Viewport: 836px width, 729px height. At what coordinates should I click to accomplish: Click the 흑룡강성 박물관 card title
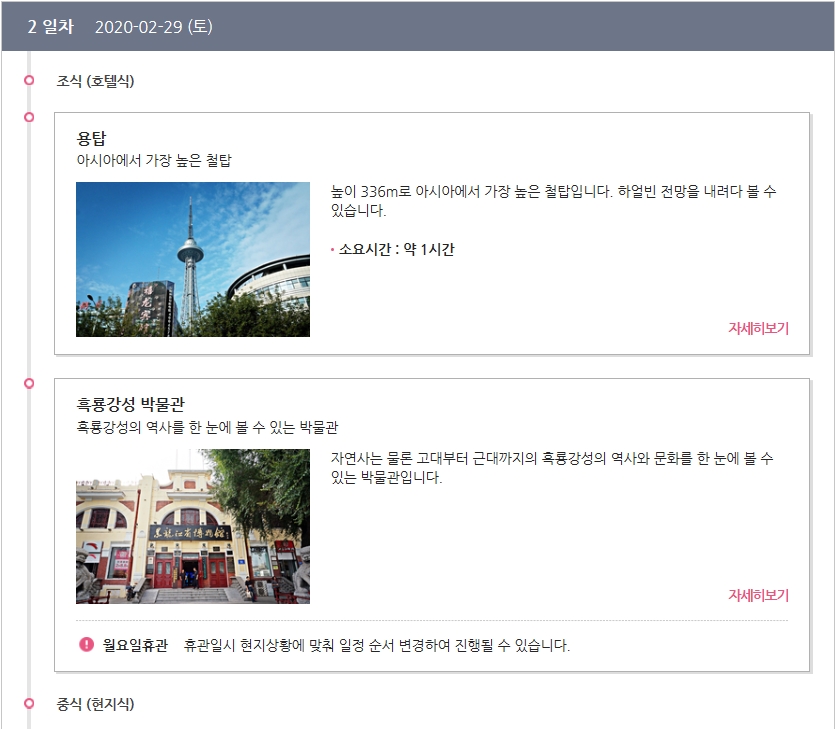tap(130, 405)
